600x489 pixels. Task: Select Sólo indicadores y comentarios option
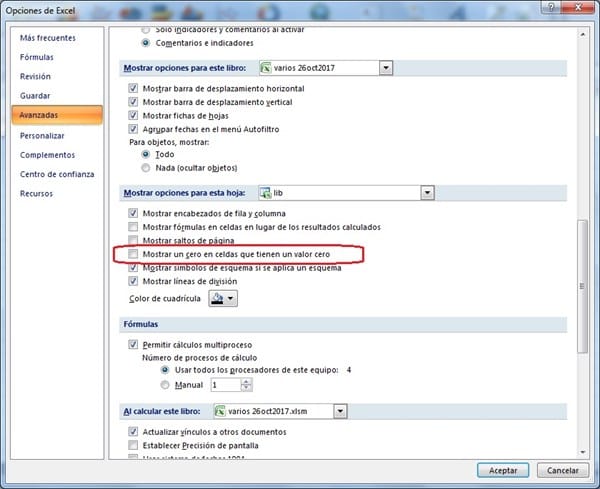pos(146,29)
